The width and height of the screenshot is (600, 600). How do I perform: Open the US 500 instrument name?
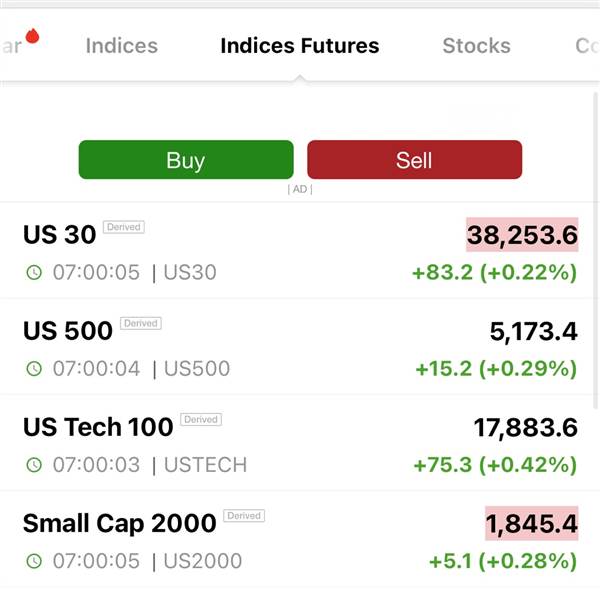pyautogui.click(x=68, y=331)
